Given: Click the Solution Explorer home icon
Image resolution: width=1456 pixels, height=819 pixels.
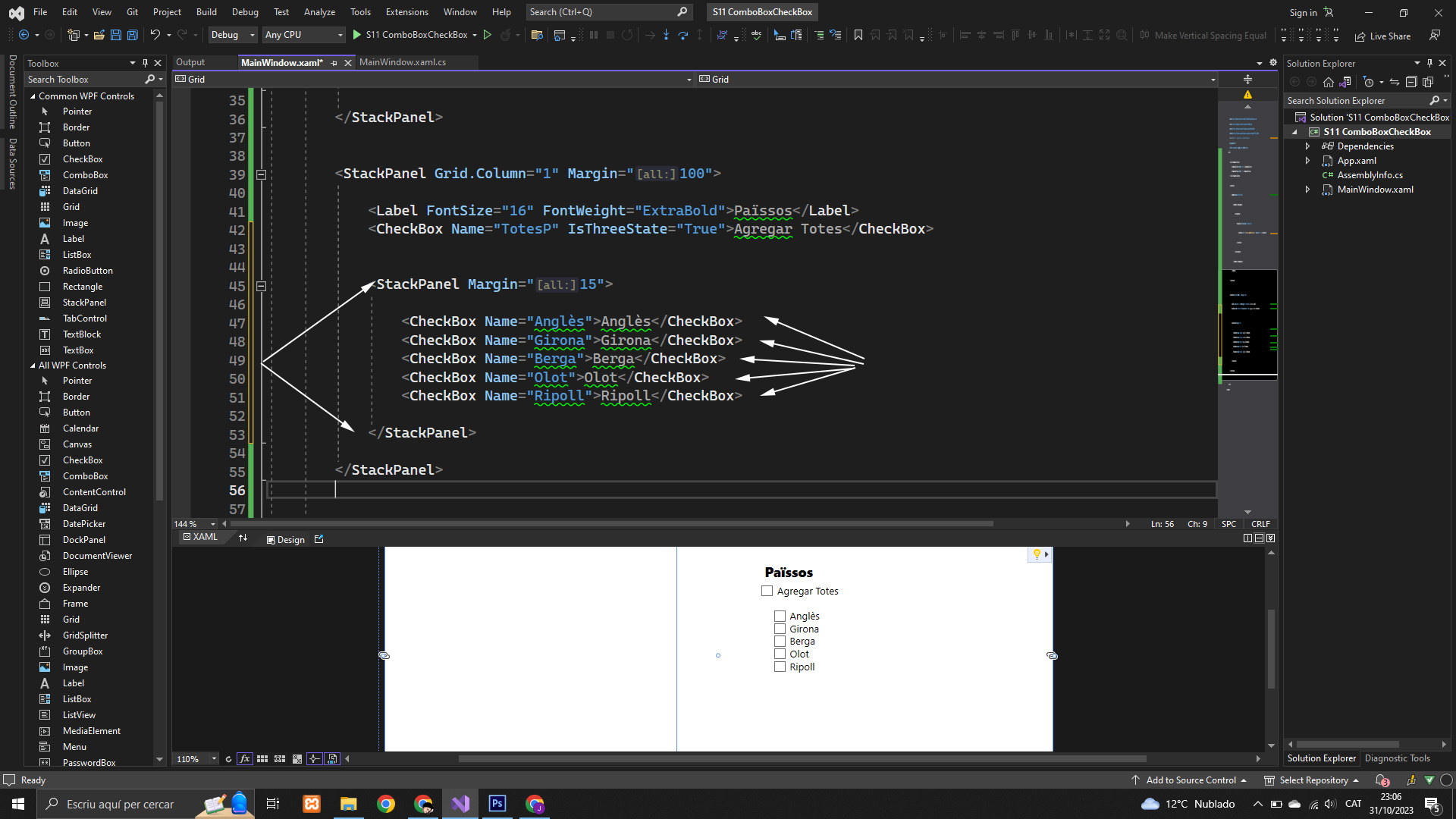Looking at the screenshot, I should [x=1328, y=82].
